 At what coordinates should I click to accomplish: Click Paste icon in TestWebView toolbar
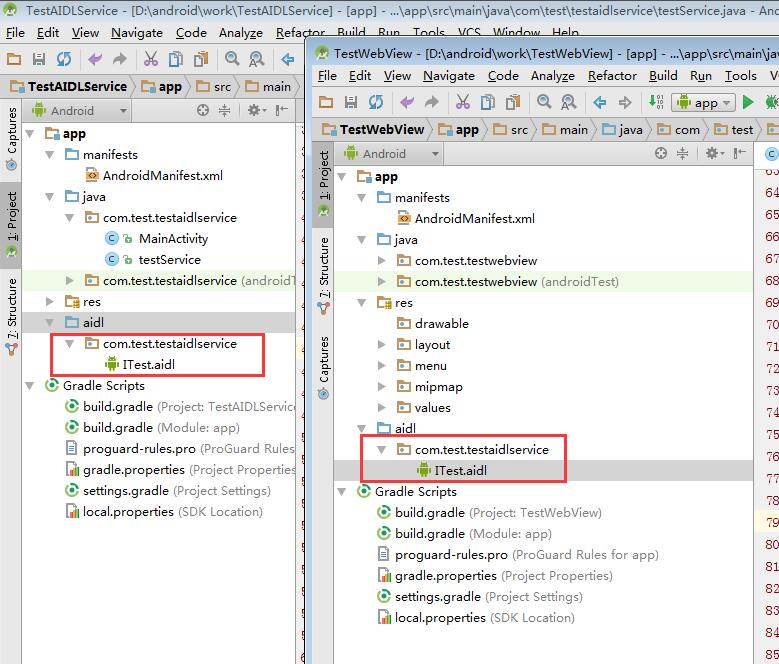pos(513,102)
